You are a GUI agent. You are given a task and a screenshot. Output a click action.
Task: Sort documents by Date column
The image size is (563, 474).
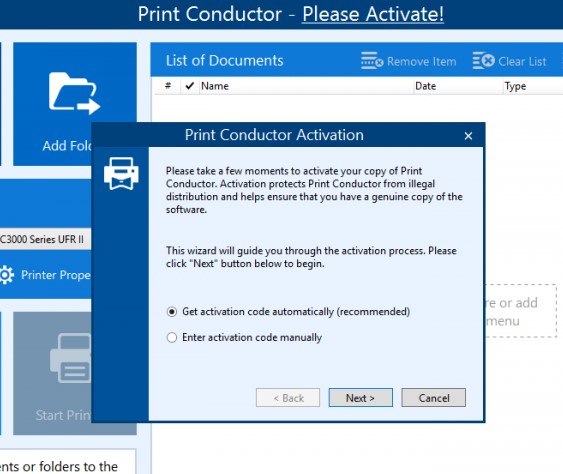(x=458, y=86)
